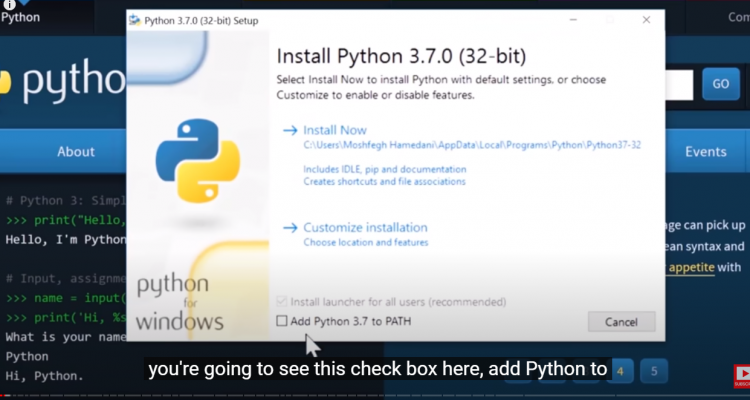Open About menu on python.org page
750x400 pixels.
coord(76,152)
